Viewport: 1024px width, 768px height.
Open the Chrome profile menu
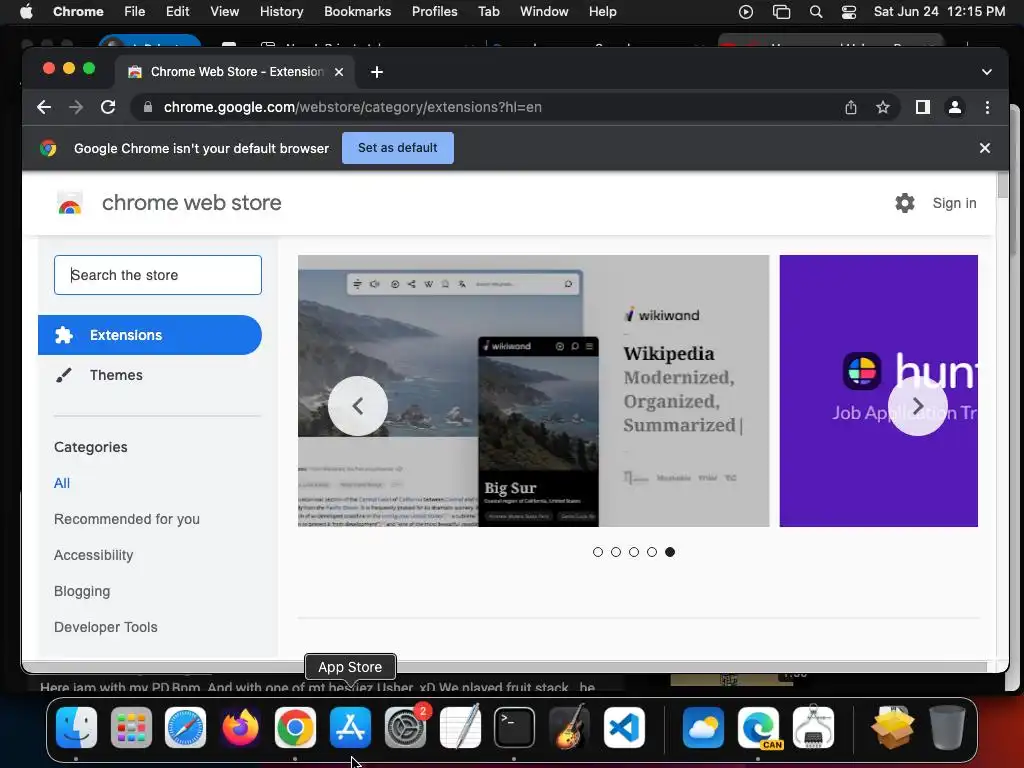point(955,107)
